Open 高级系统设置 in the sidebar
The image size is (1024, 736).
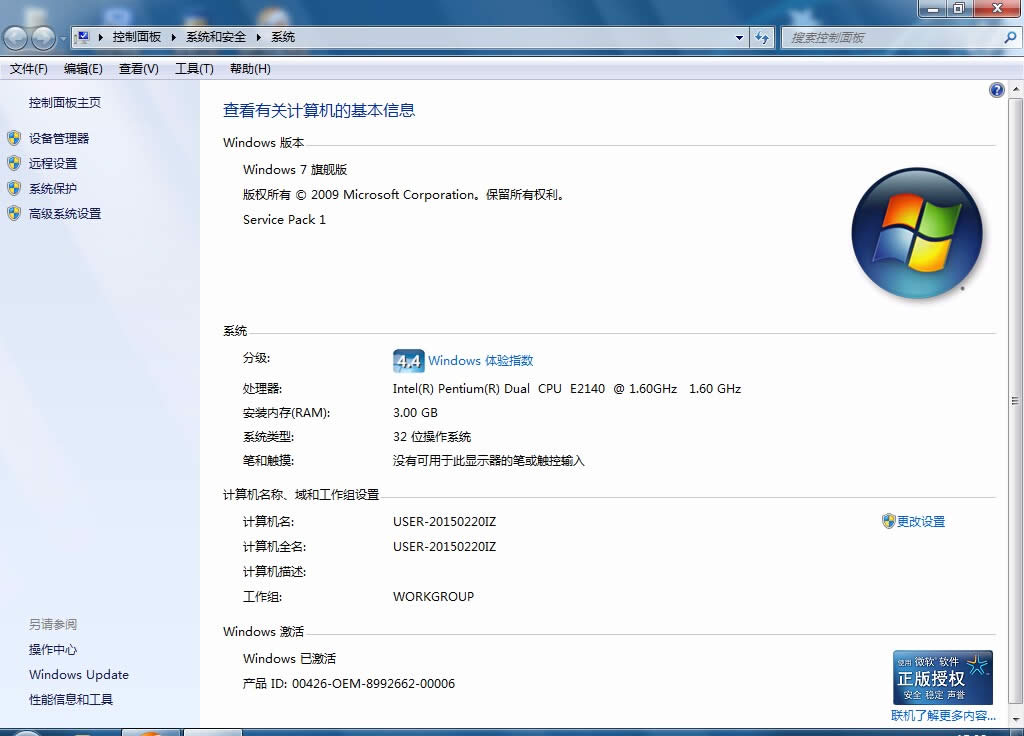pos(65,213)
